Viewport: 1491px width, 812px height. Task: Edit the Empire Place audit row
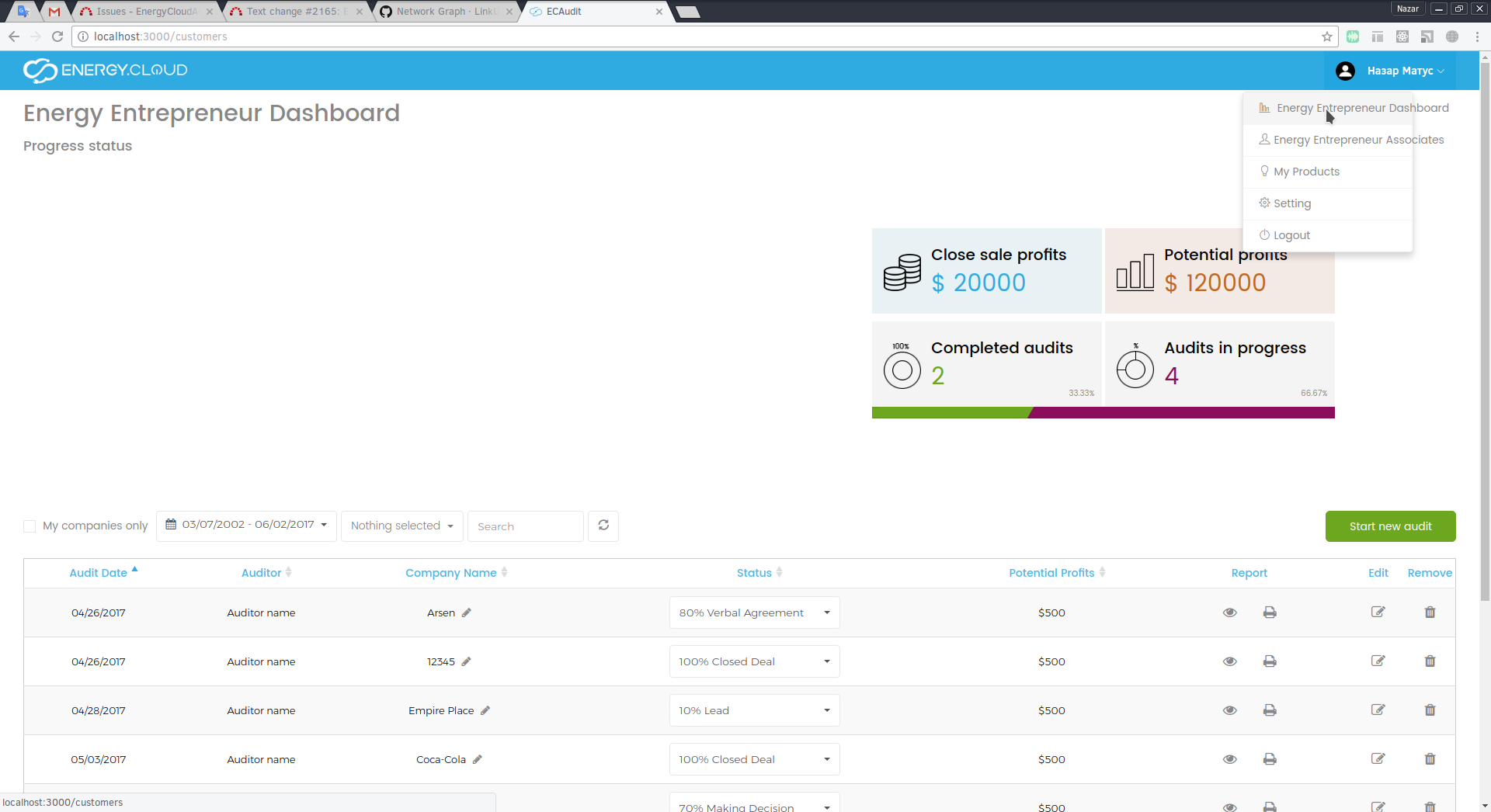coord(1378,710)
